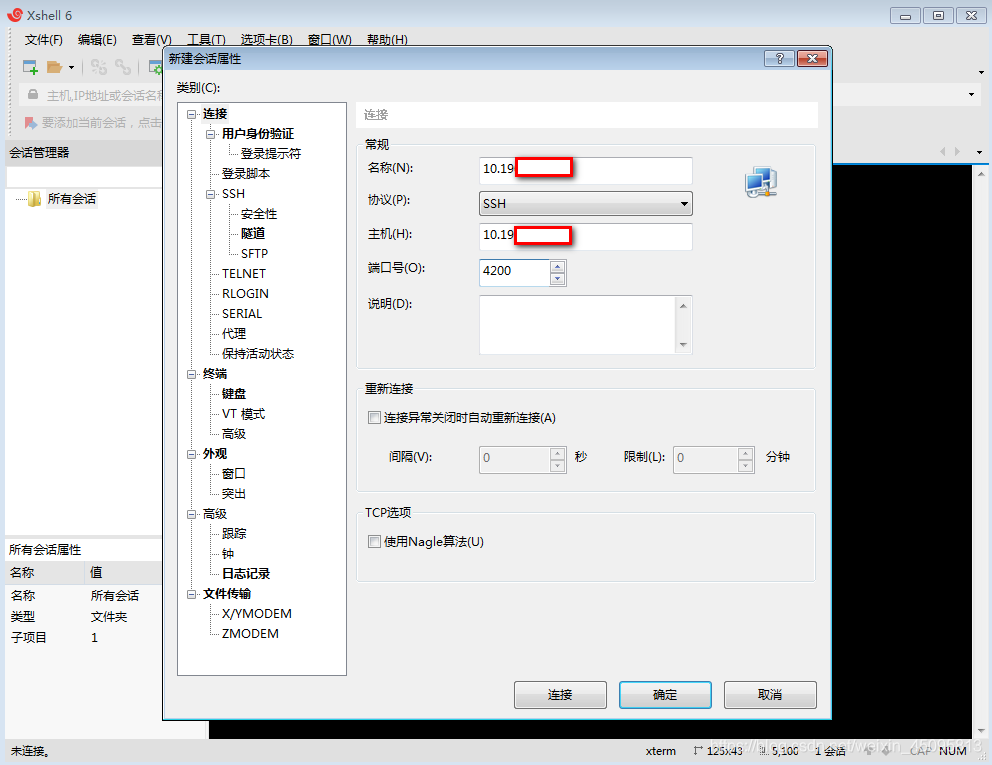Click the 取消 button
Image resolution: width=992 pixels, height=765 pixels.
770,695
